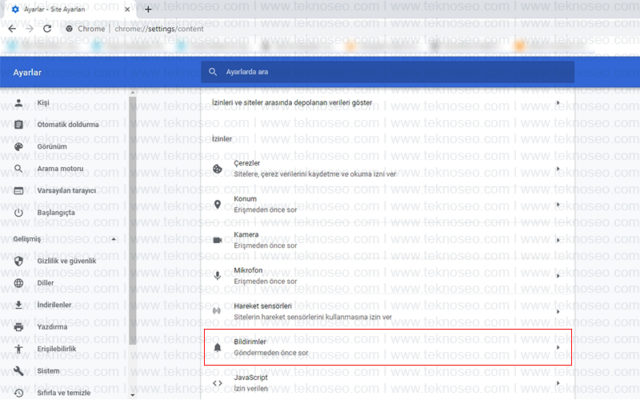Image resolution: width=640 pixels, height=400 pixels.
Task: Reload the page with refresh icon
Action: (47, 29)
